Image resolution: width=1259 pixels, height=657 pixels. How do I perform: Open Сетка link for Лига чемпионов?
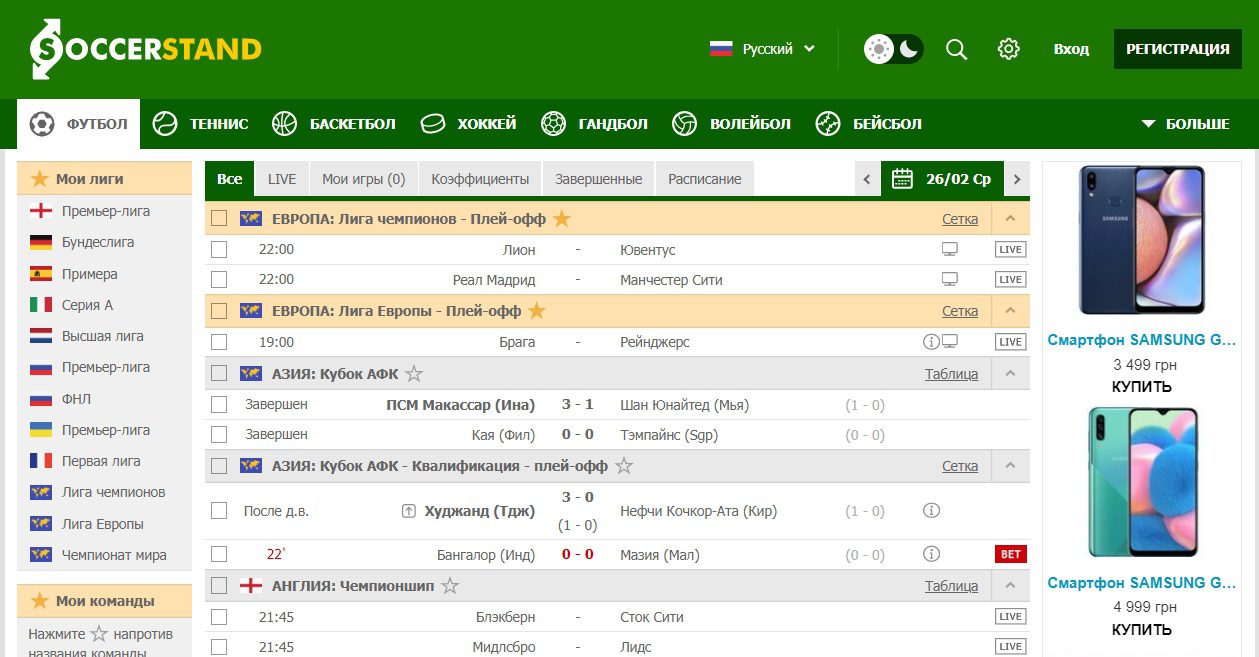[960, 218]
